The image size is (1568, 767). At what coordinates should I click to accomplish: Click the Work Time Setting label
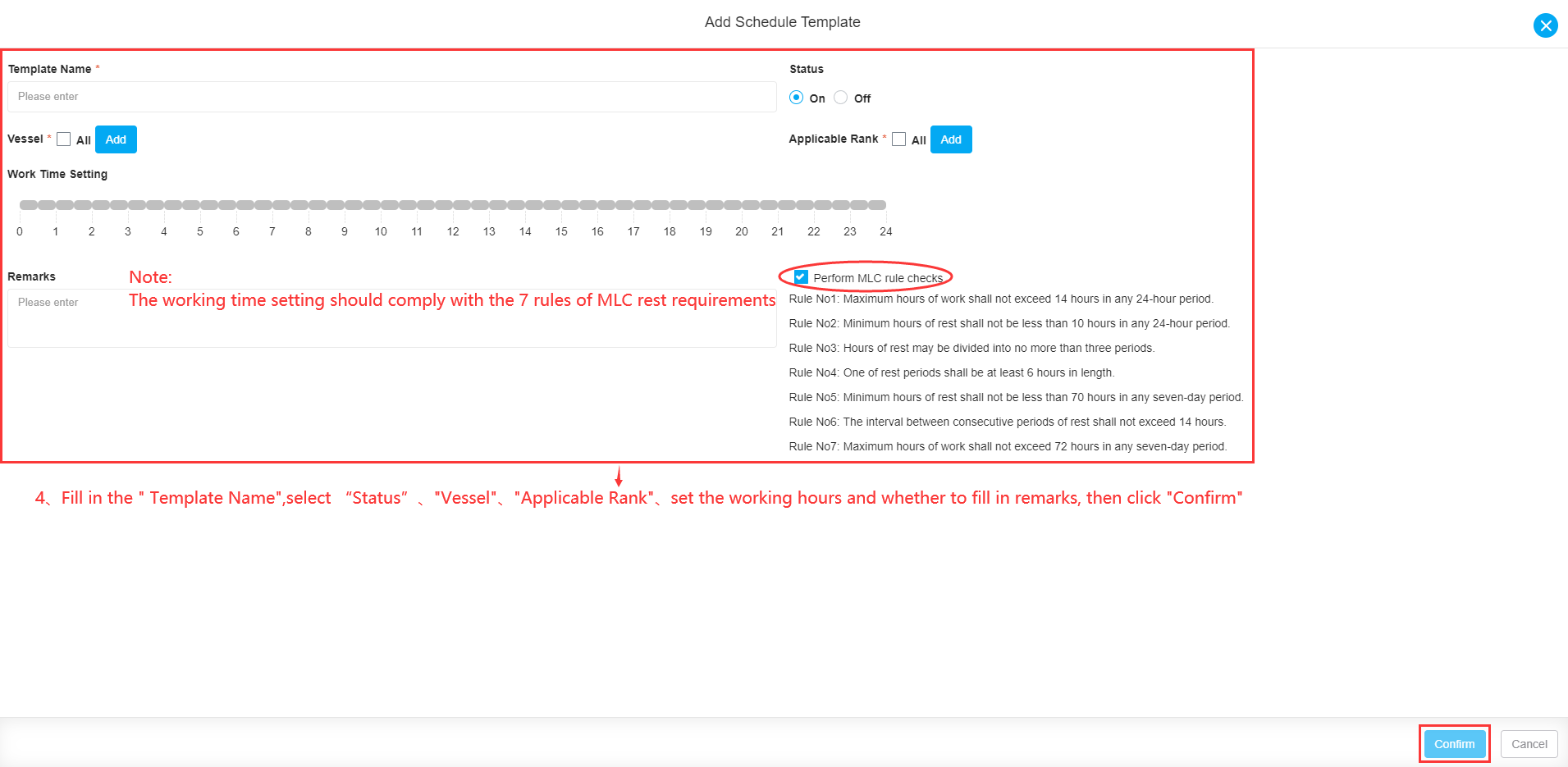click(x=57, y=174)
